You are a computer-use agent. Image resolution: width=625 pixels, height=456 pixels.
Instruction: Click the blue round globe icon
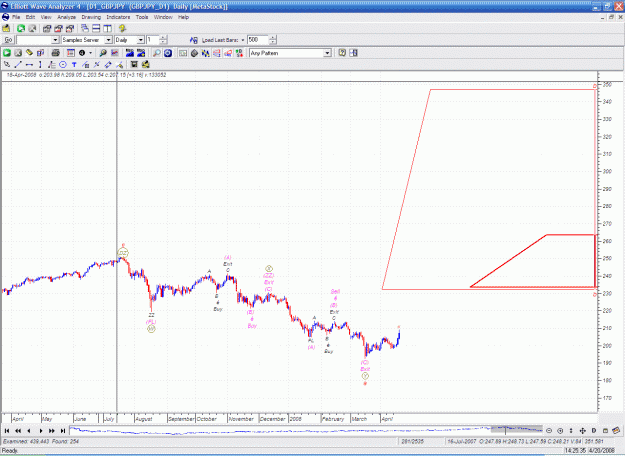click(168, 53)
